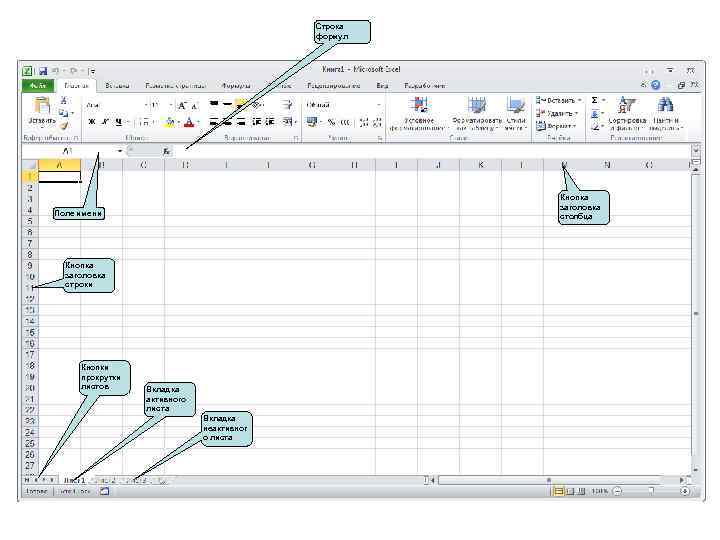720x540 pixels.
Task: Select the 'Лист2' sheet tab
Action: [105, 480]
